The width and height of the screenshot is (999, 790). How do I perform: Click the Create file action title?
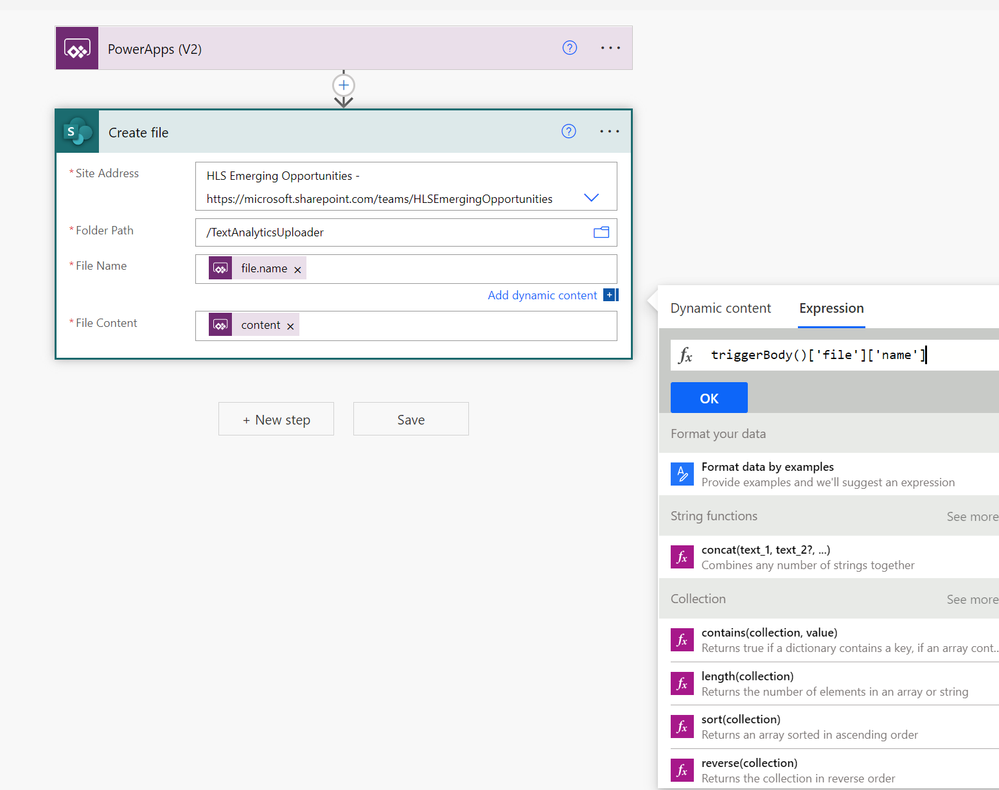138,133
